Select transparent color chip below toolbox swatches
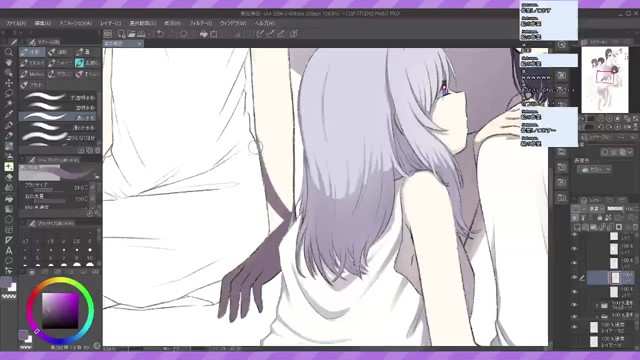 pyautogui.click(x=9, y=296)
